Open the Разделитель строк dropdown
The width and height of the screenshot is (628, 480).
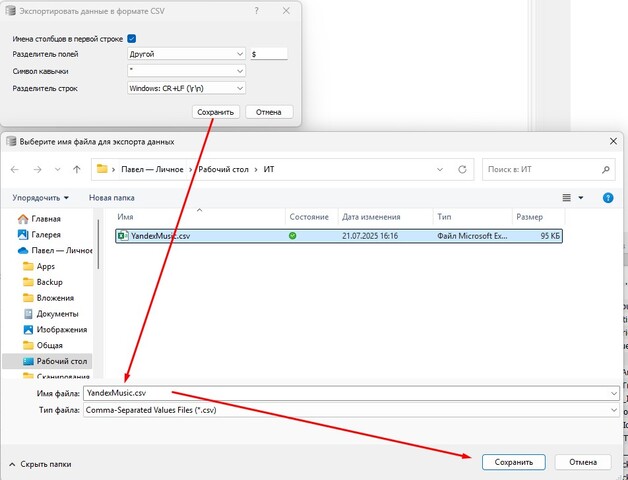[x=186, y=89]
